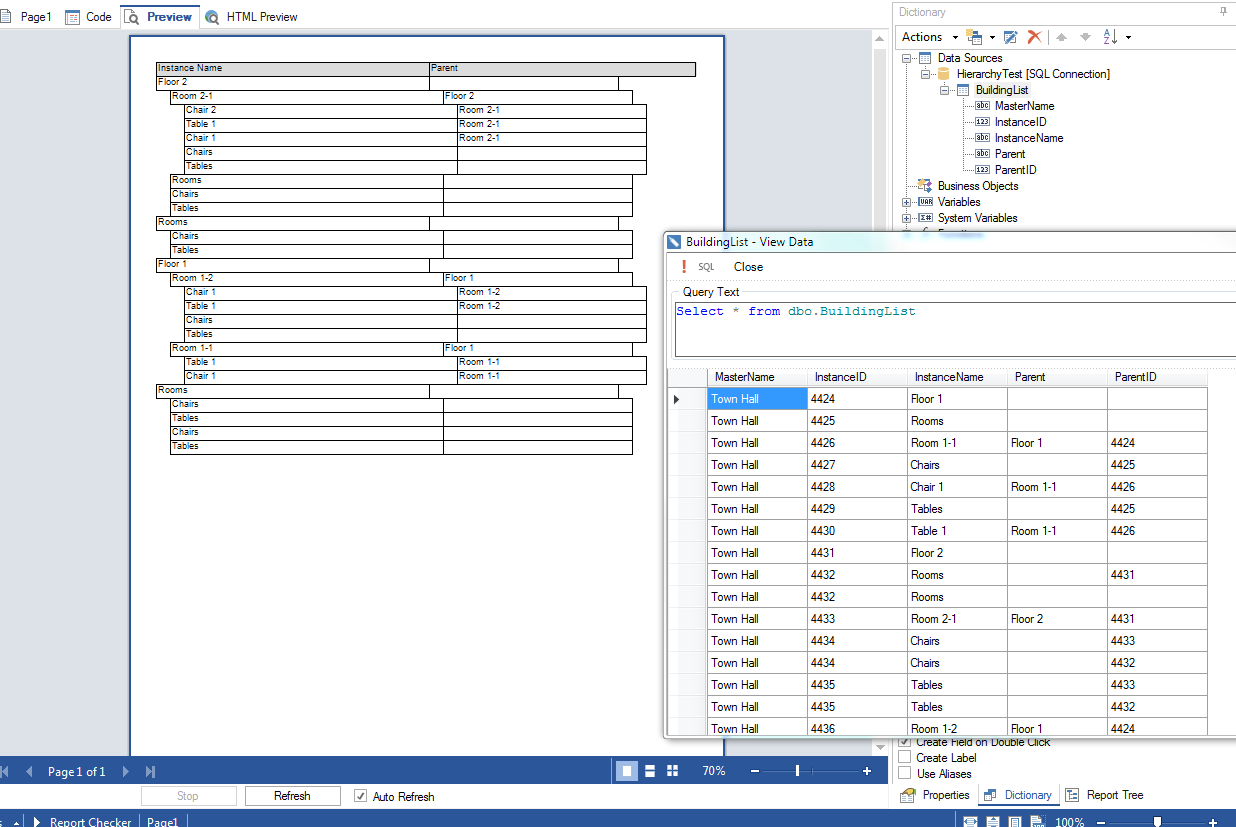Click SQL button in View Data toolbar
Viewport: 1236px width, 827px height.
[707, 267]
